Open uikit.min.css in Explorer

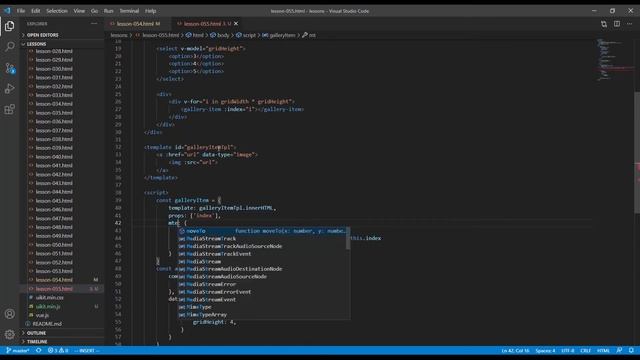pos(50,298)
